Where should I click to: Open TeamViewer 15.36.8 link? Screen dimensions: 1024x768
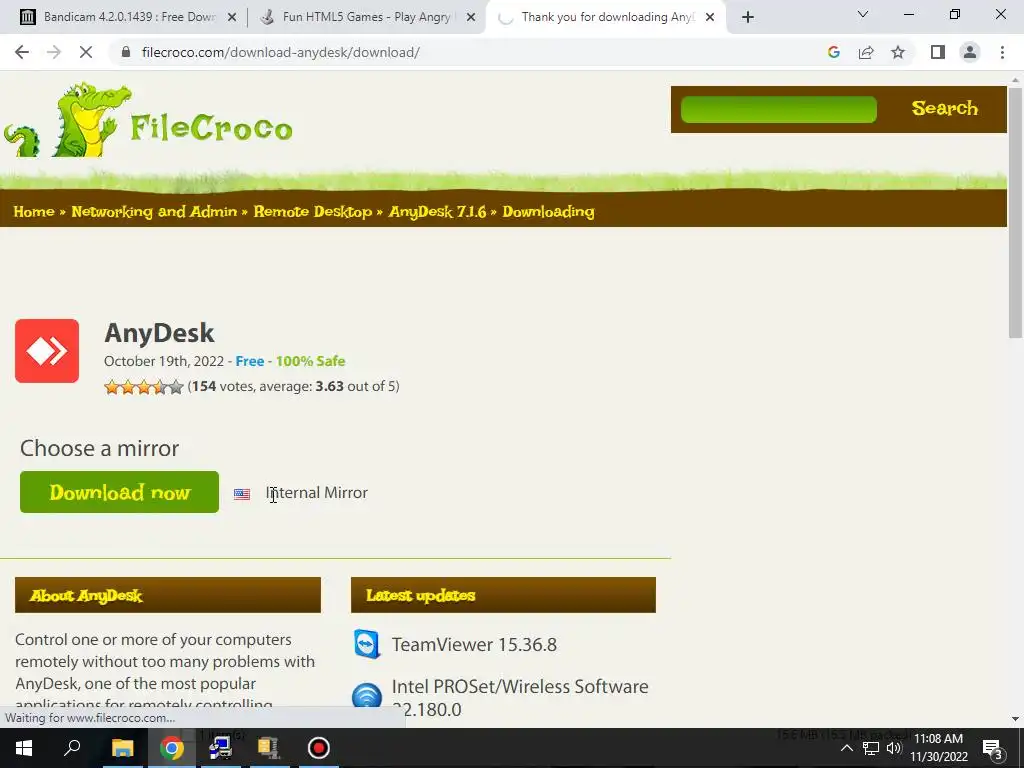click(474, 645)
